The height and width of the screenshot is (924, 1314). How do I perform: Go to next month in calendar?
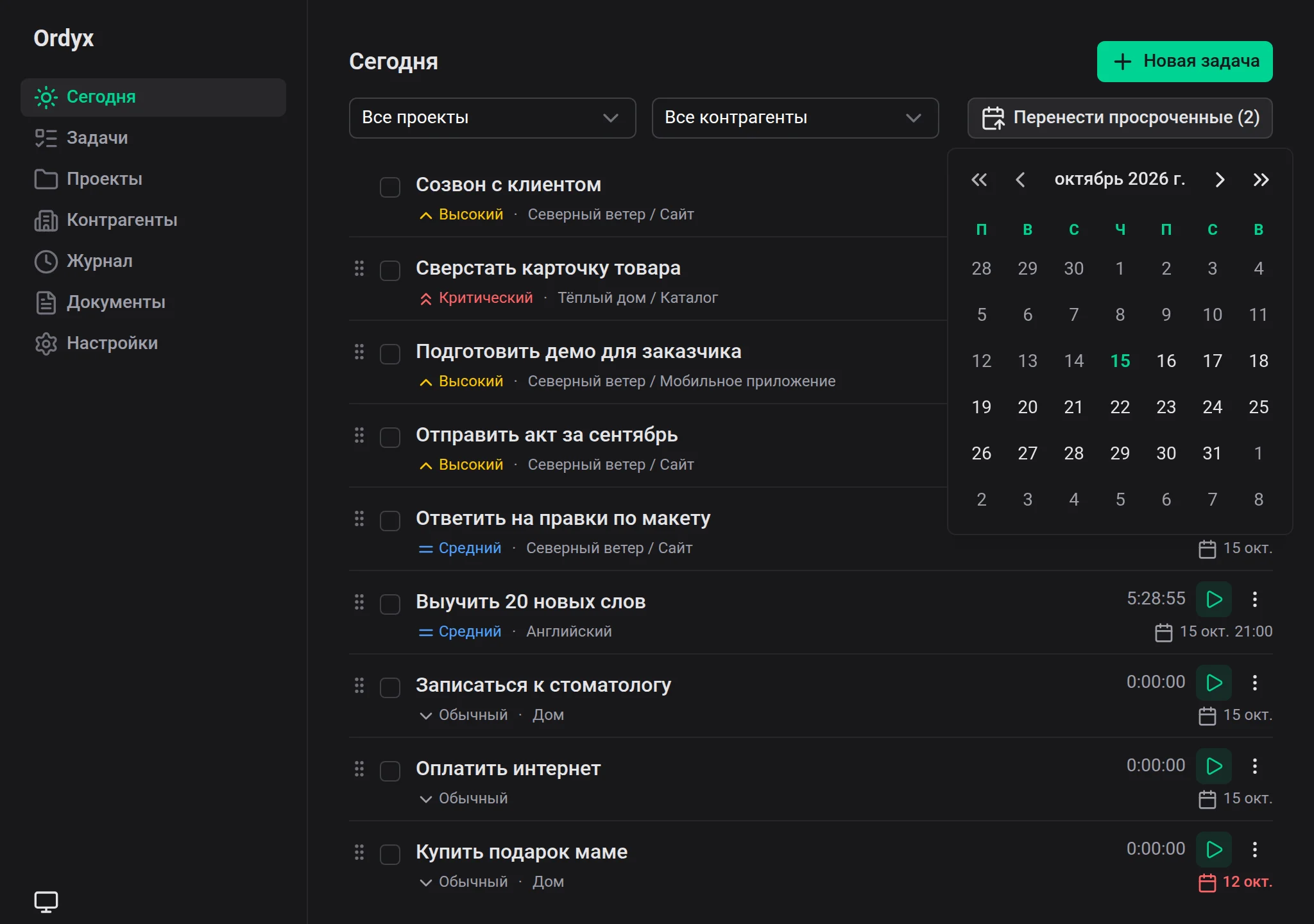[x=1220, y=180]
